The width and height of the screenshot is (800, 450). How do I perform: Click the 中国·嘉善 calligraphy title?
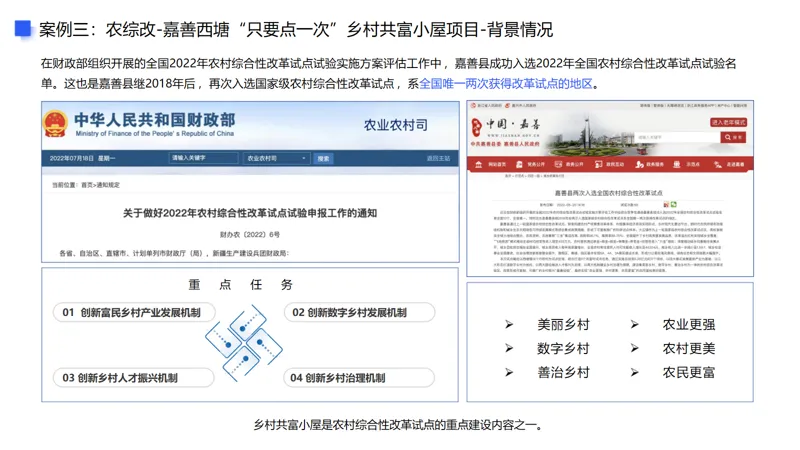(512, 124)
